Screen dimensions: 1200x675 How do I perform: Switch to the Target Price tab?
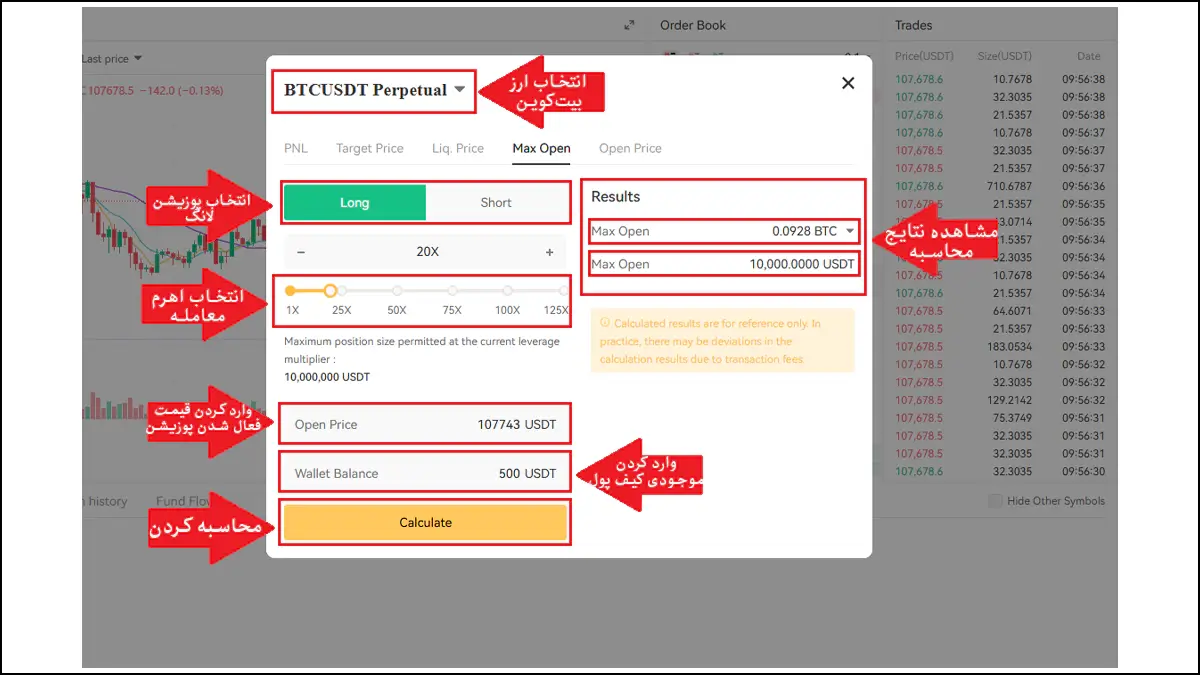(x=370, y=148)
